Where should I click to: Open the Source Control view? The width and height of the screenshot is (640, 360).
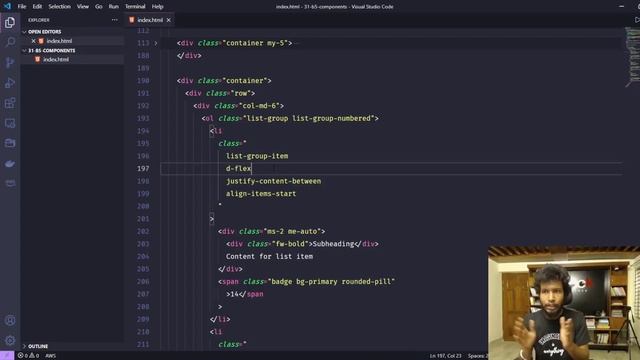(x=10, y=62)
